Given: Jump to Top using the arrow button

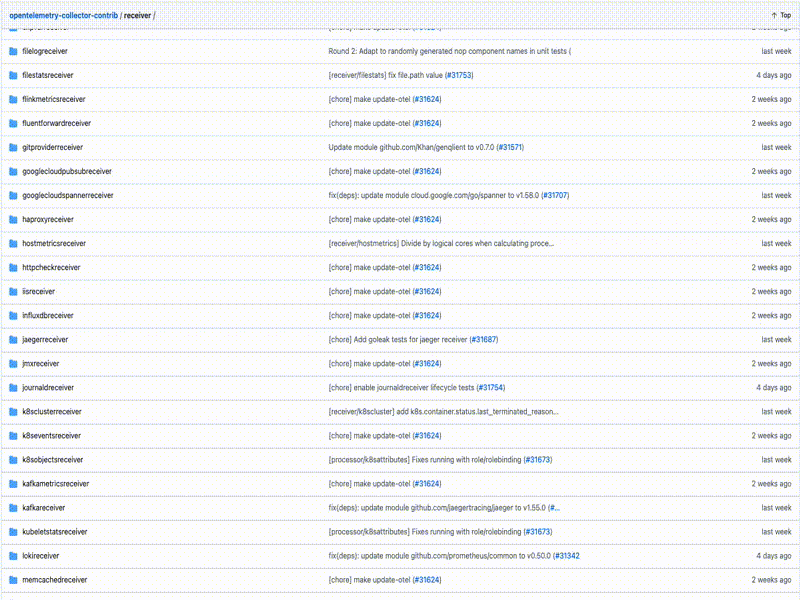Looking at the screenshot, I should click(x=780, y=16).
